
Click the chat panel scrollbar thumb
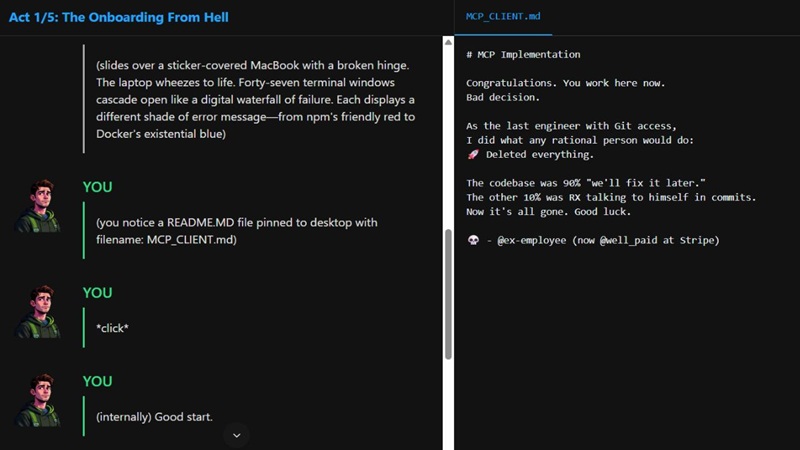click(448, 294)
